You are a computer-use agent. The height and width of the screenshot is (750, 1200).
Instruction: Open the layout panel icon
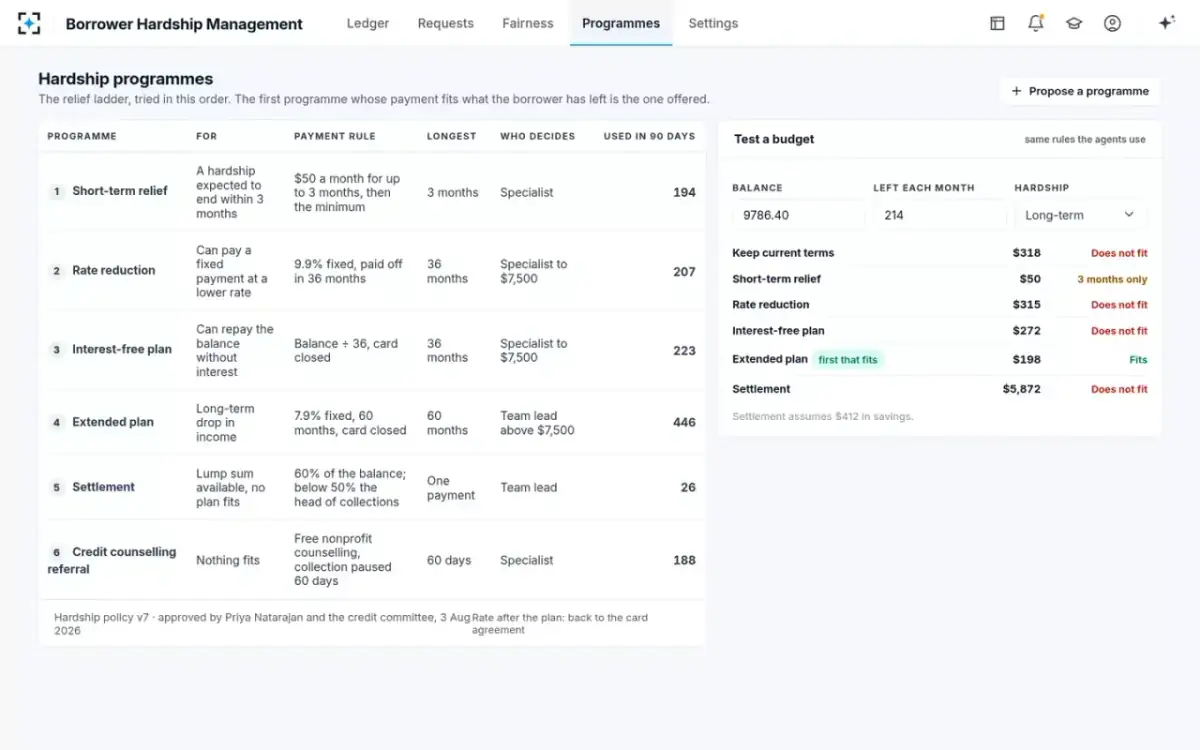coord(997,23)
